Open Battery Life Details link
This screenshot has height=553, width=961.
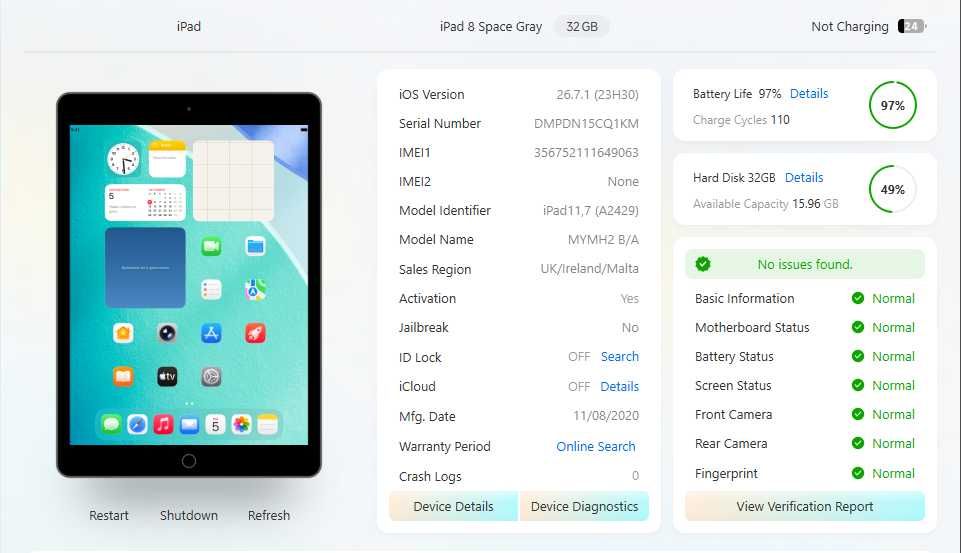click(x=809, y=94)
